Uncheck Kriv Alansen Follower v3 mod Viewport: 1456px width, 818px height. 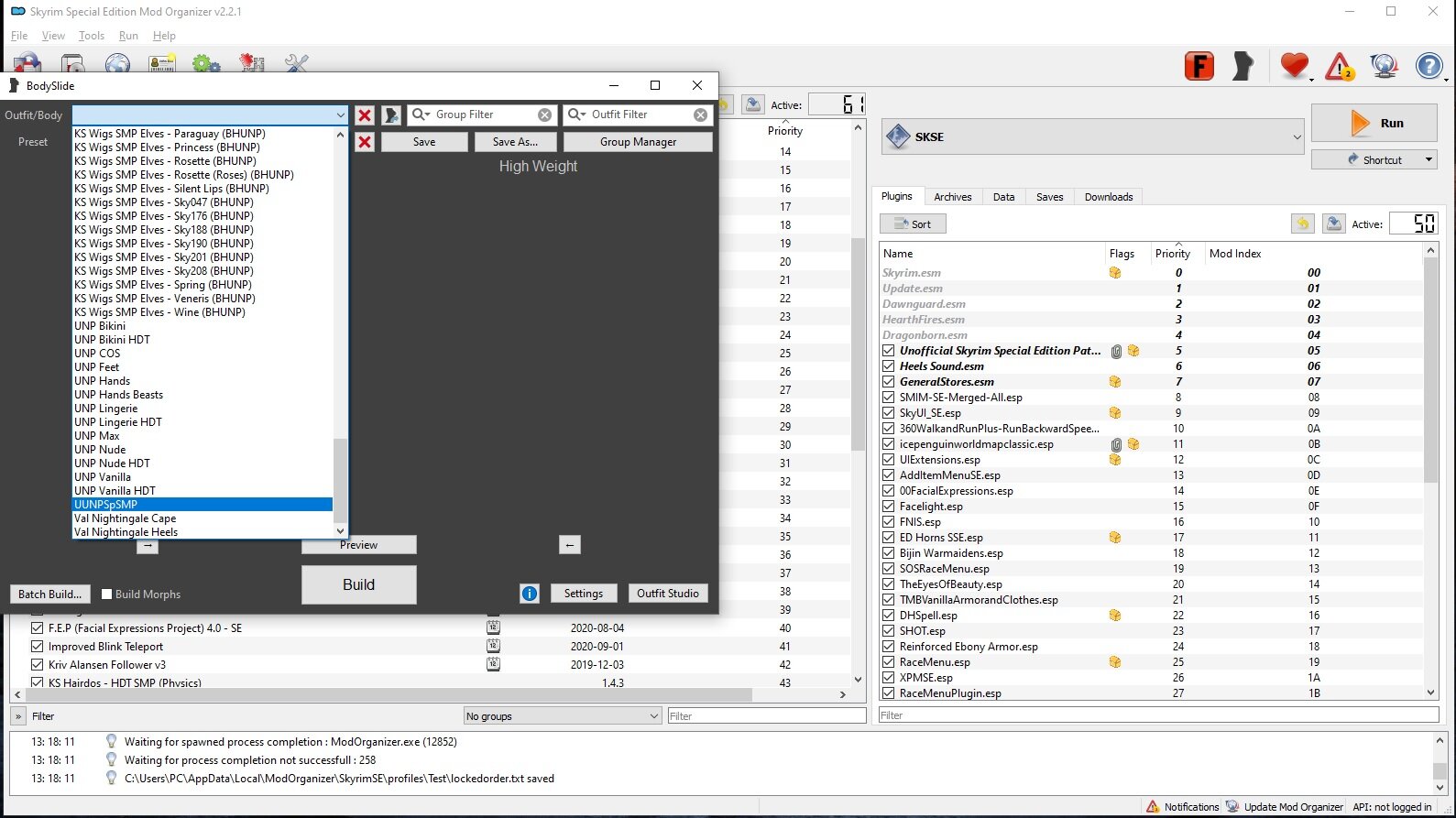pos(37,665)
